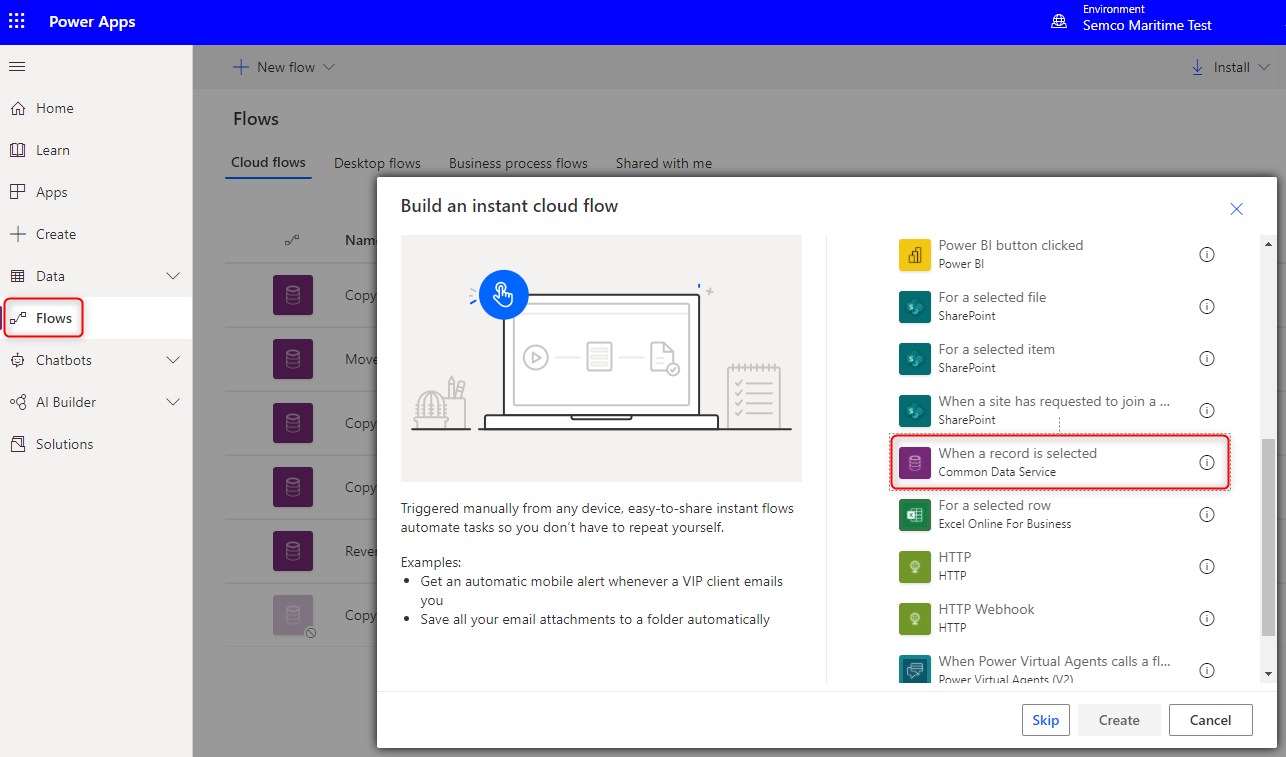Collapse the hamburger navigation menu
The image size is (1286, 757).
(17, 66)
